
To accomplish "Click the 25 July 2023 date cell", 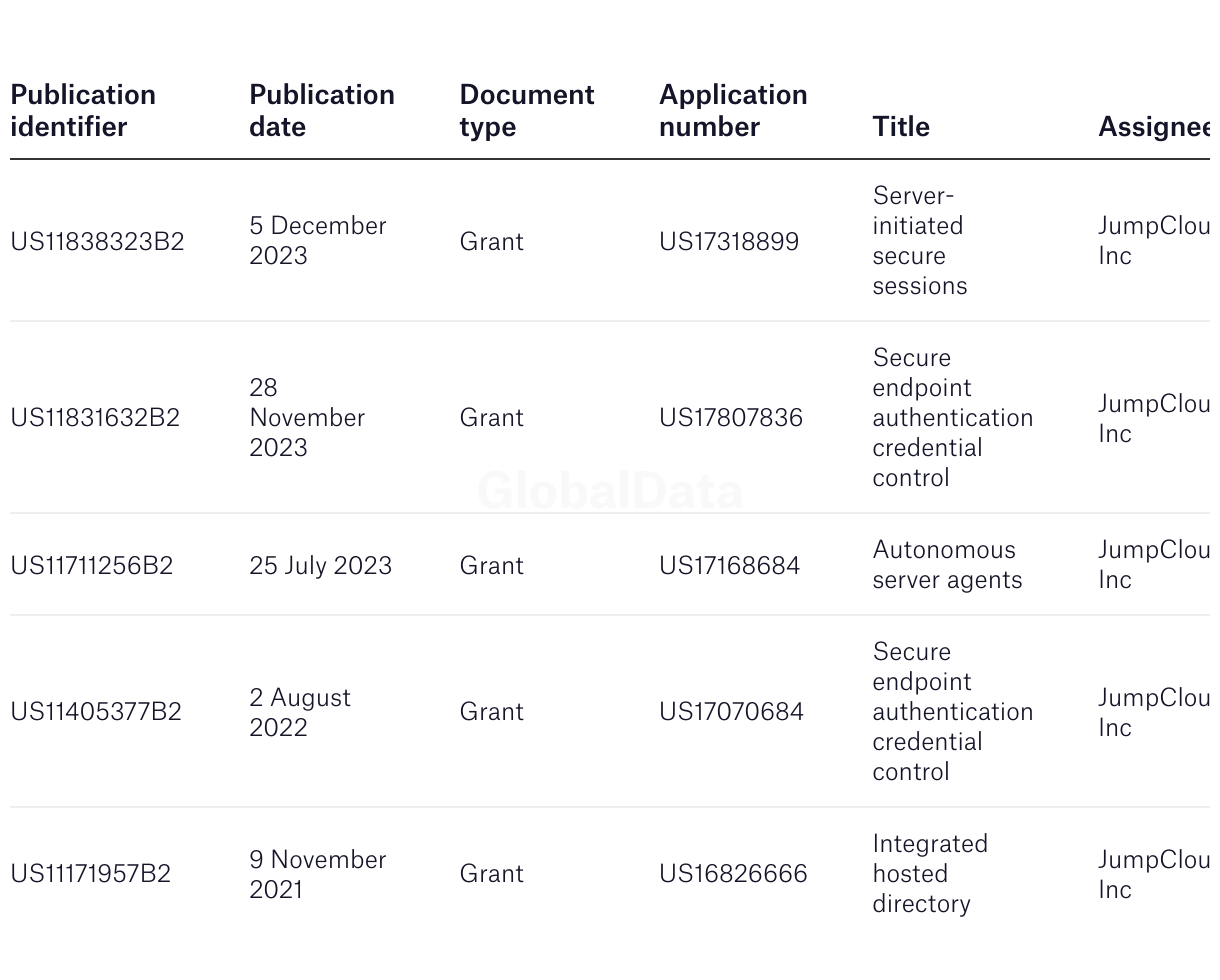I will (x=320, y=566).
